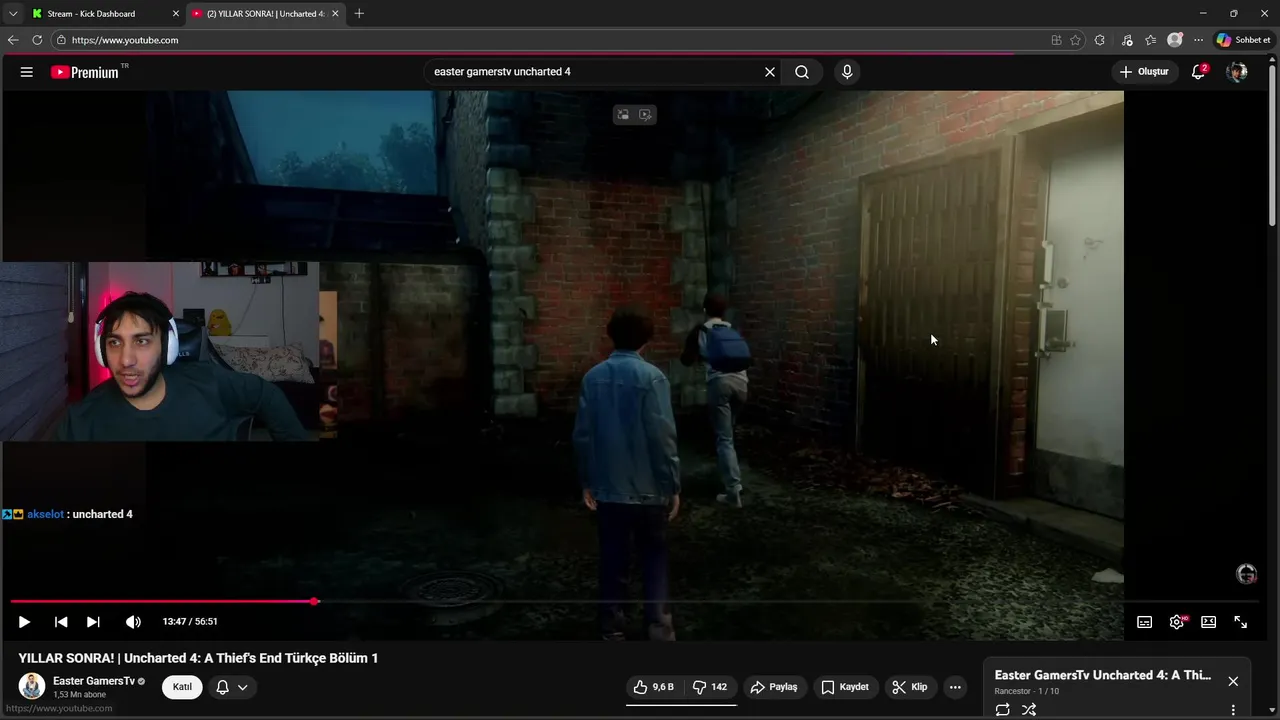This screenshot has height=720, width=1280.
Task: Resume the video with the play button
Action: coord(24,622)
